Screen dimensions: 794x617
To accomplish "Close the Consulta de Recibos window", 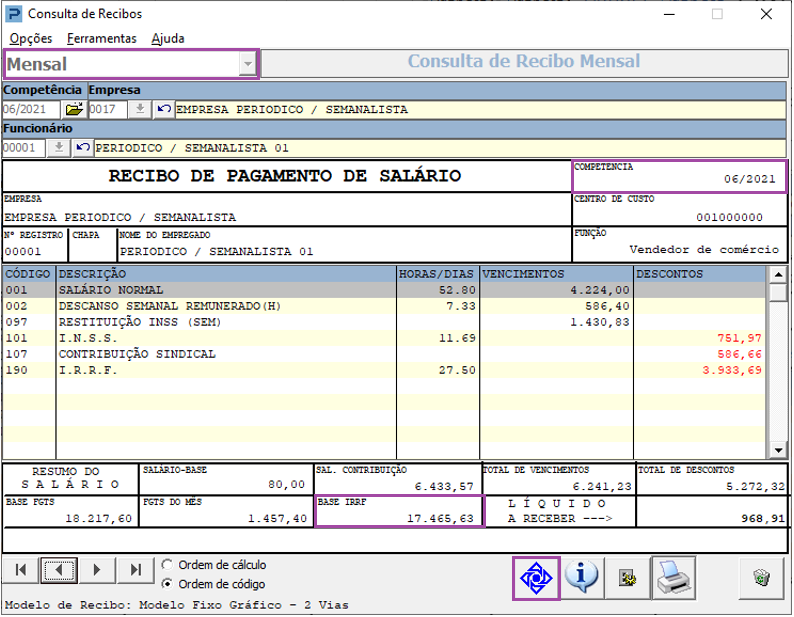I will coord(766,14).
